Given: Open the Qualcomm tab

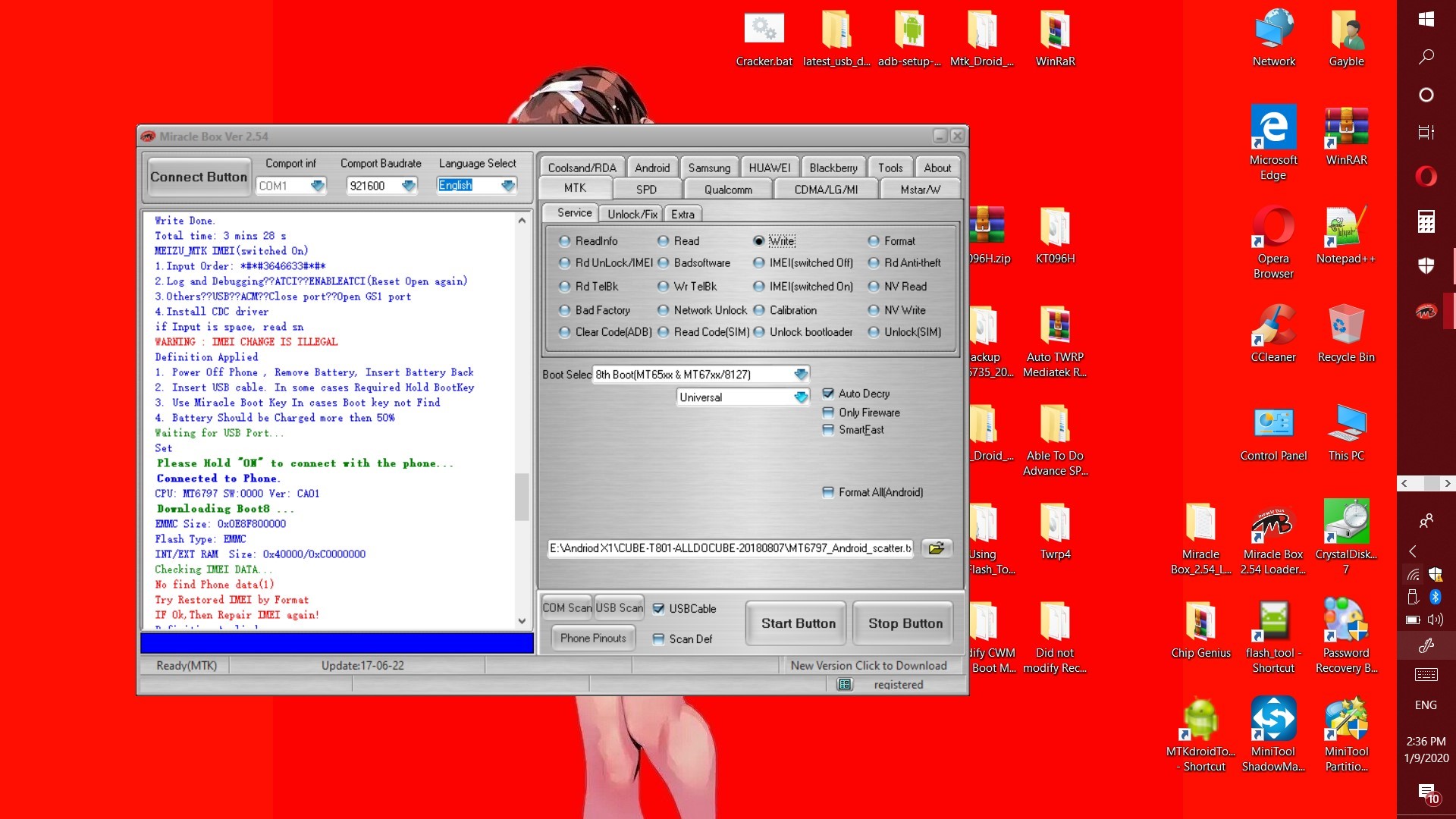Looking at the screenshot, I should [728, 190].
